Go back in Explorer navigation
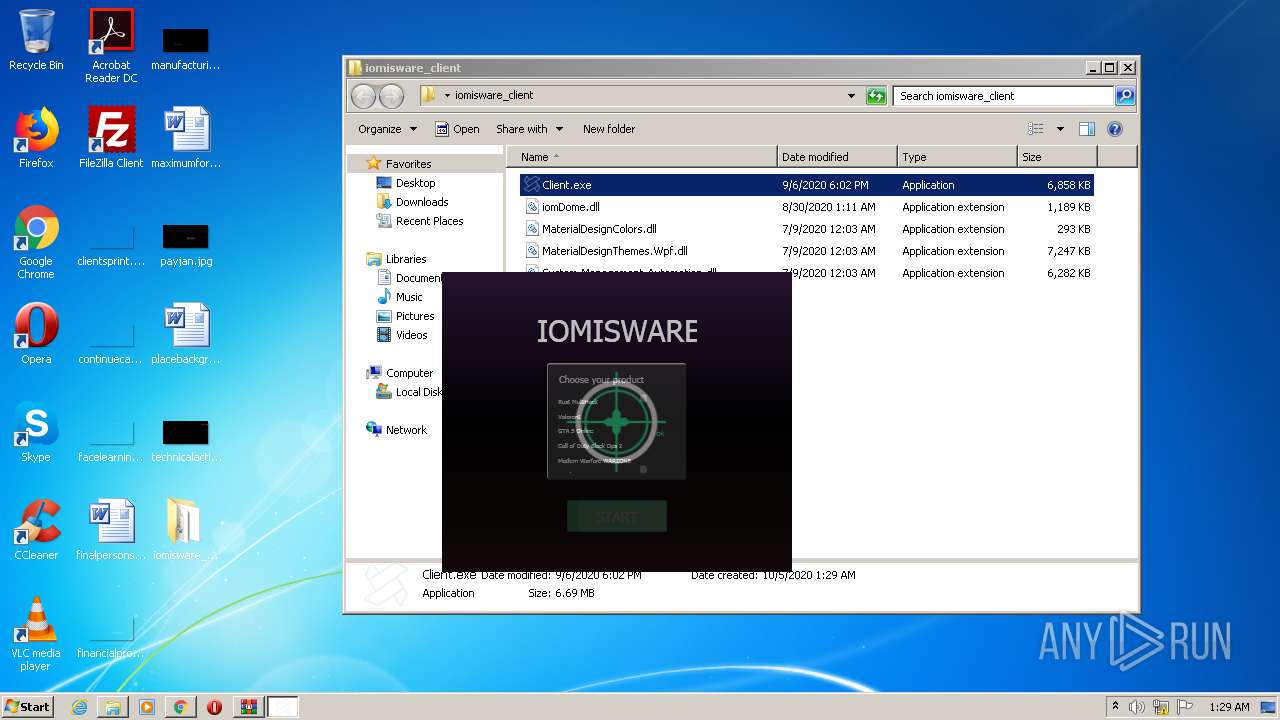Screen dimensions: 1280x720 click(x=363, y=96)
